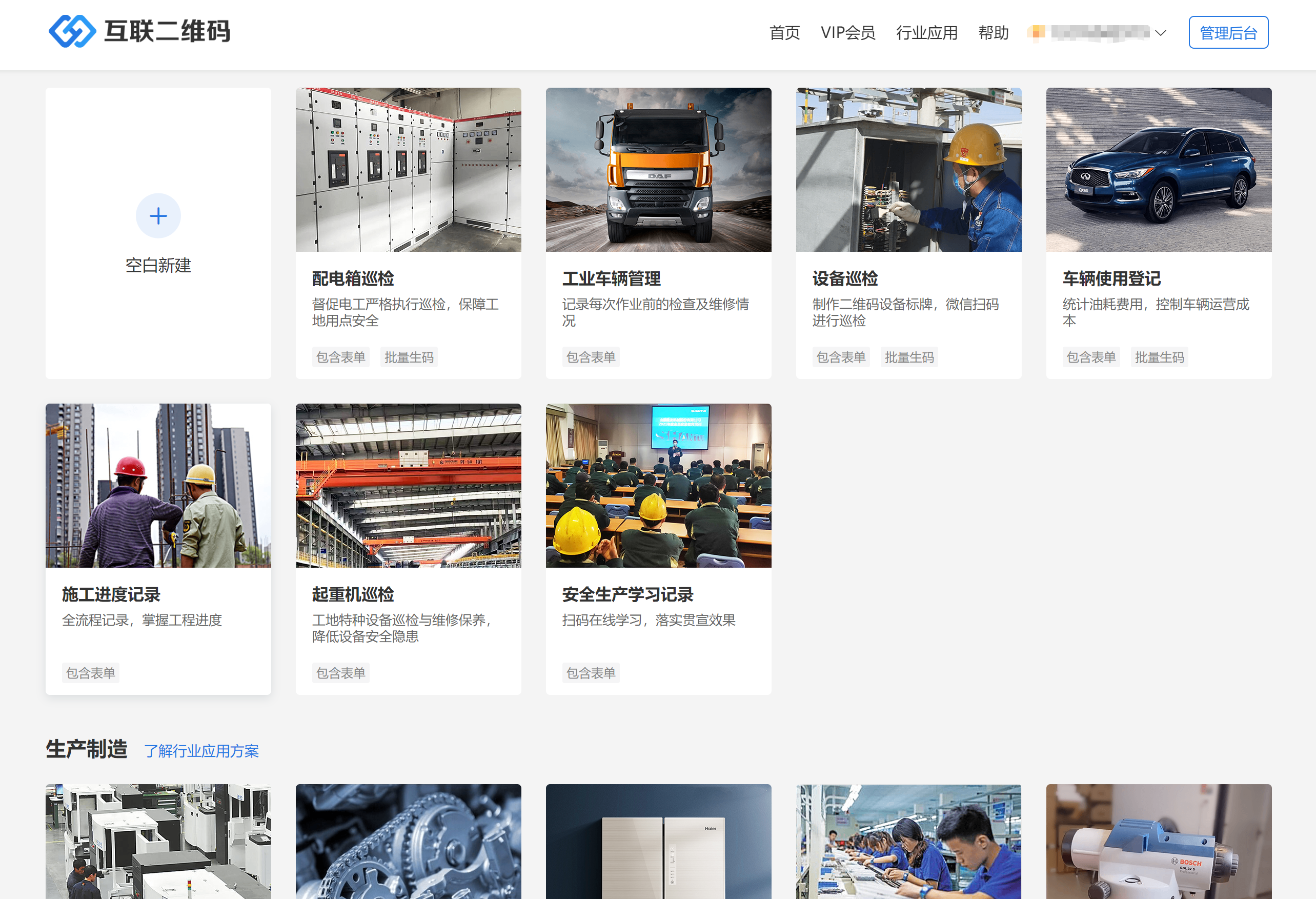Select the 安全生产学习记录 template title

(627, 594)
